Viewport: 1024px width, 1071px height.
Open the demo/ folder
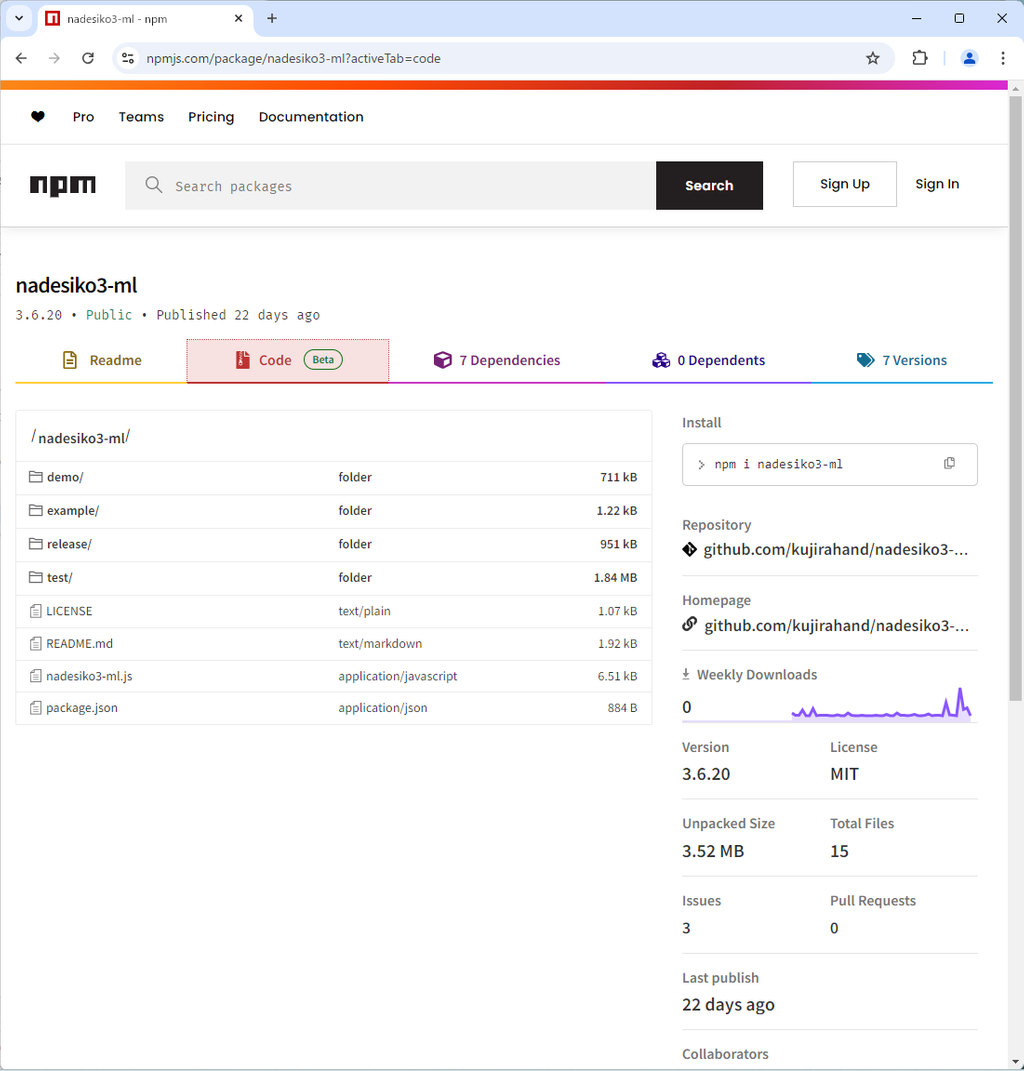click(x=65, y=477)
